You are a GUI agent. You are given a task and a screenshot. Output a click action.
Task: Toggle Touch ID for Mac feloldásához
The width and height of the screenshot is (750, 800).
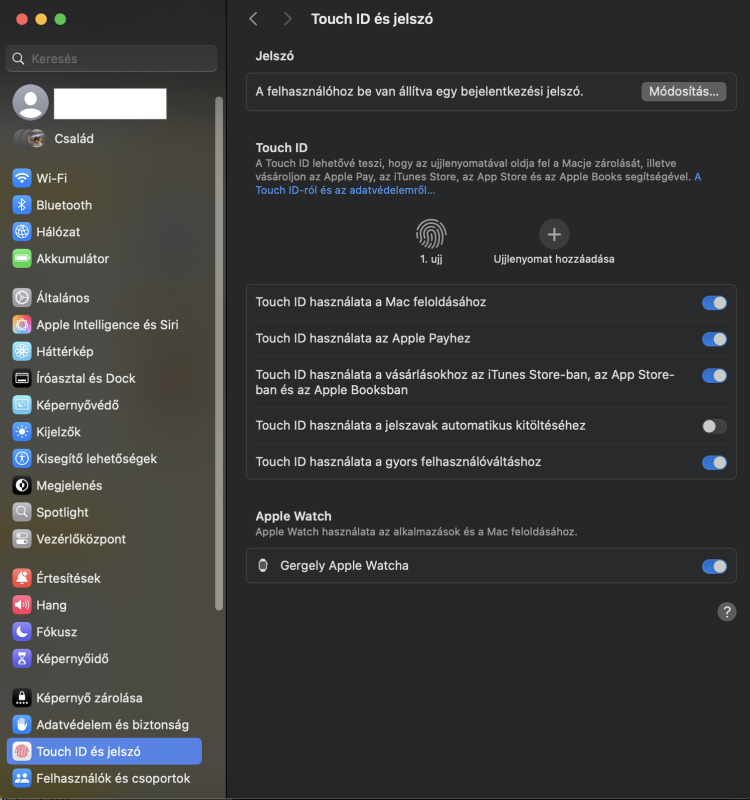(x=714, y=303)
